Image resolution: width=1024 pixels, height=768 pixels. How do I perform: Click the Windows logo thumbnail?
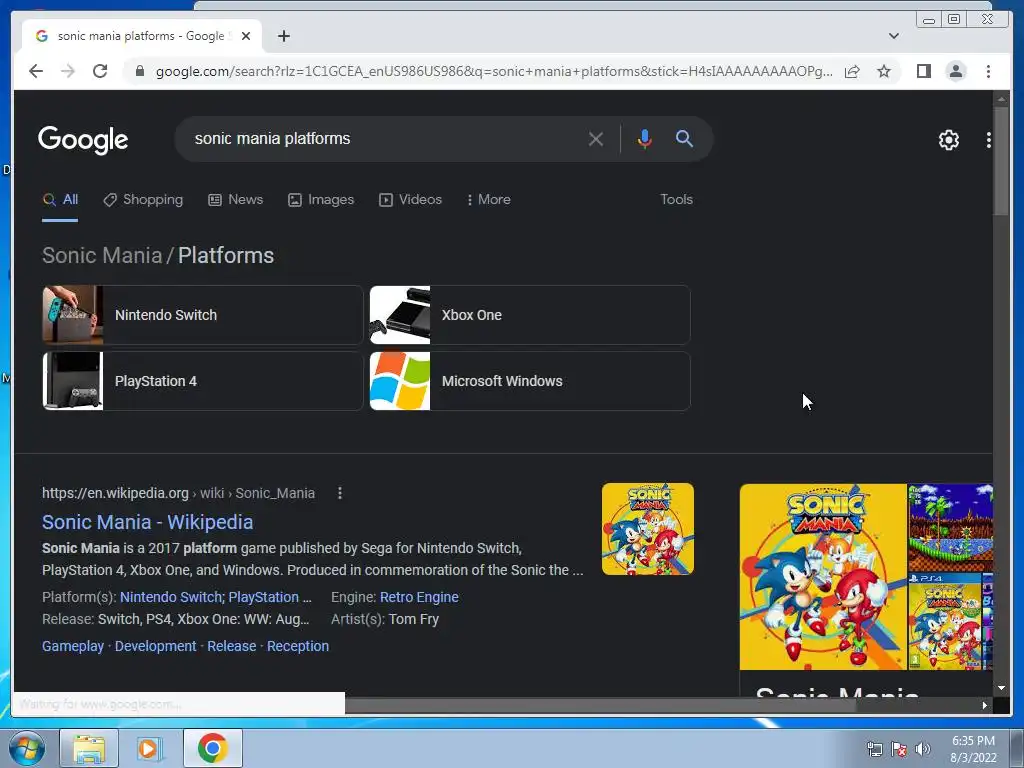(400, 381)
